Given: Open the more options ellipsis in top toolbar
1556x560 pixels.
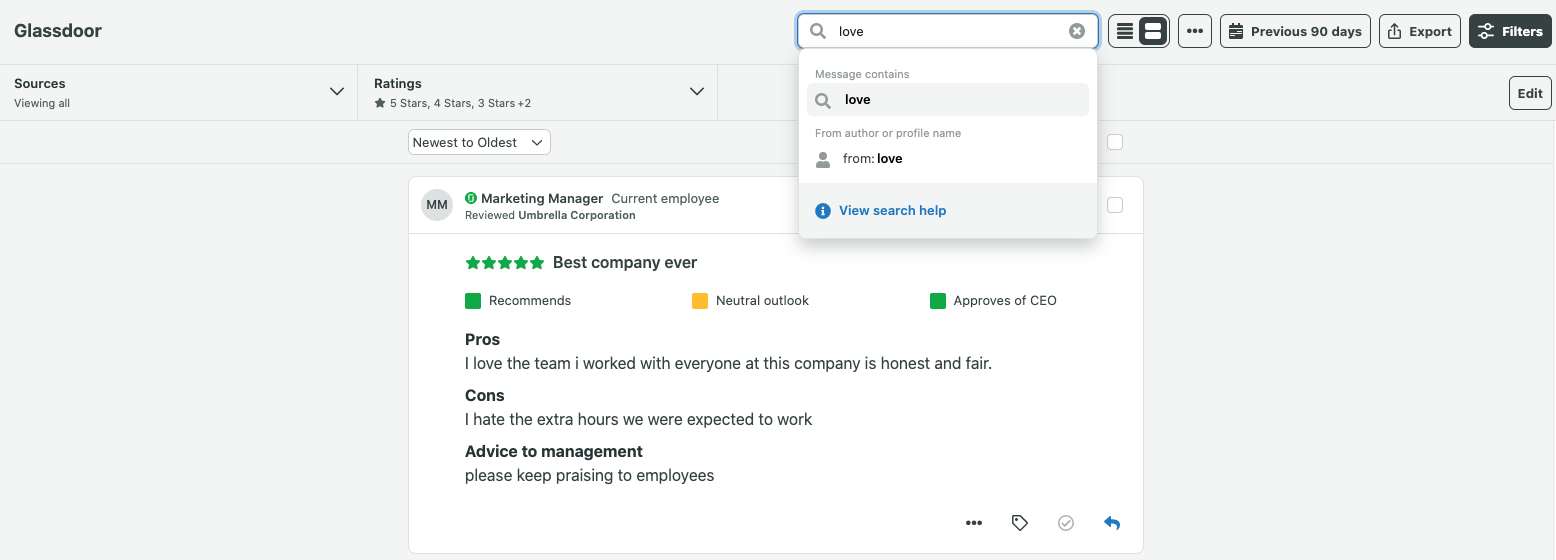Looking at the screenshot, I should [x=1194, y=31].
